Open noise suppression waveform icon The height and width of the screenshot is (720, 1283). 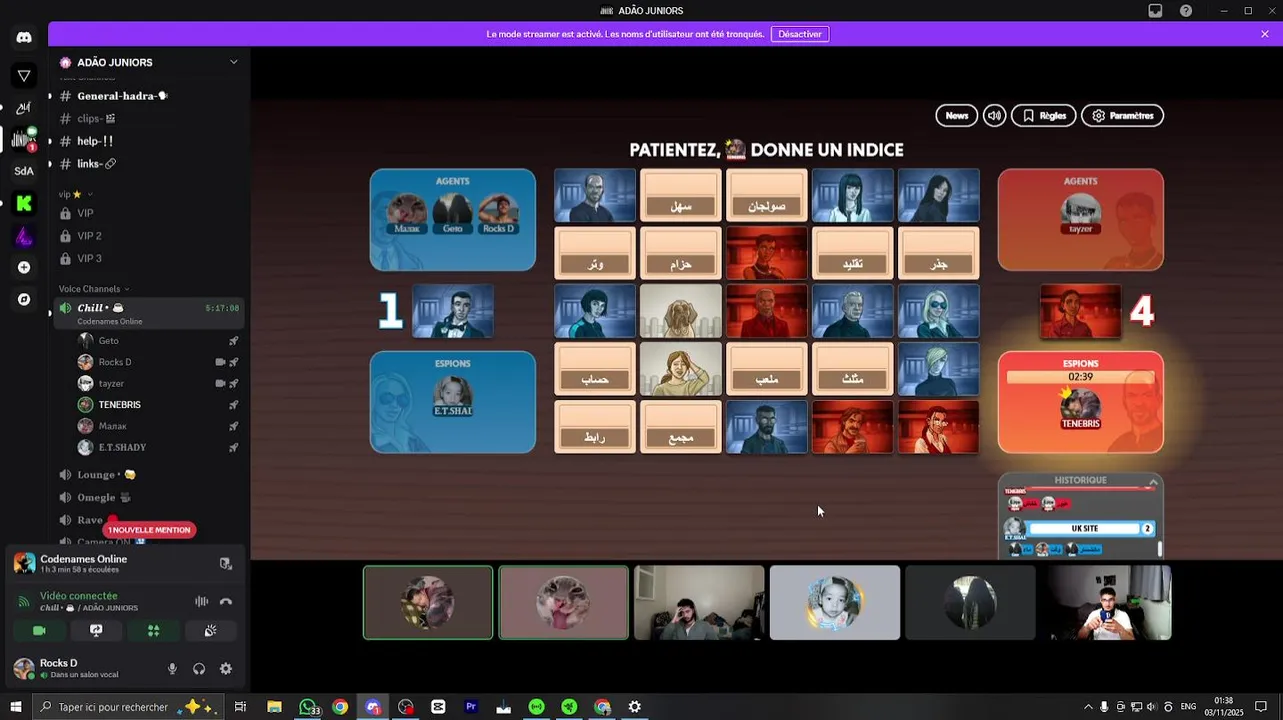tap(201, 601)
